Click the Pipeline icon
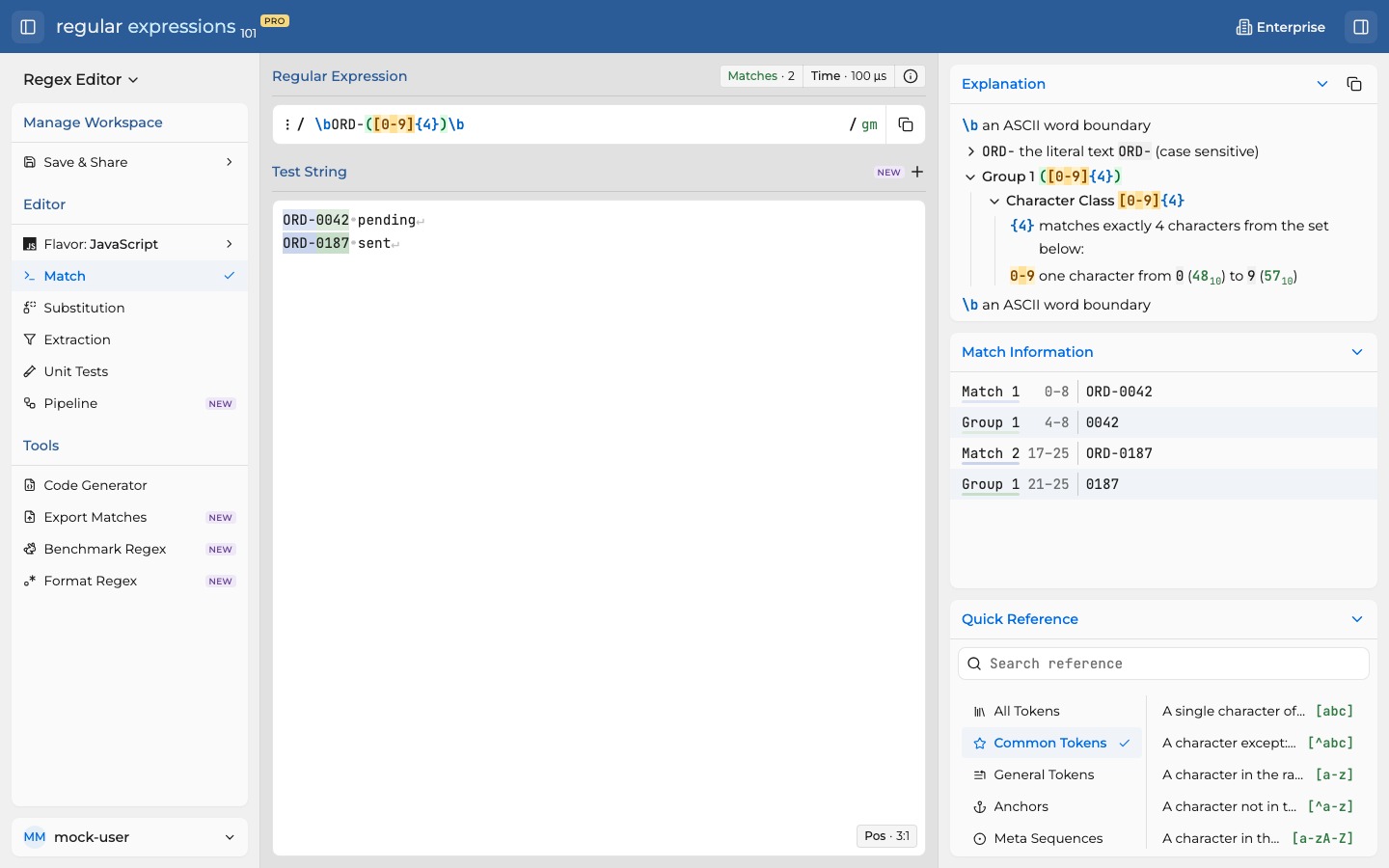The image size is (1389, 868). 30,403
